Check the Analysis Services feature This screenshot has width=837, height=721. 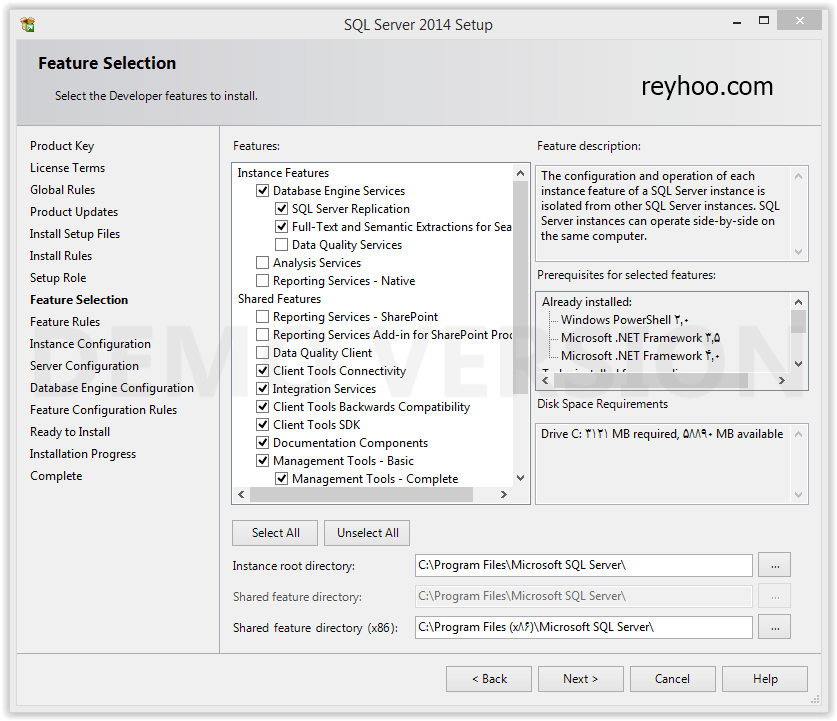click(262, 263)
